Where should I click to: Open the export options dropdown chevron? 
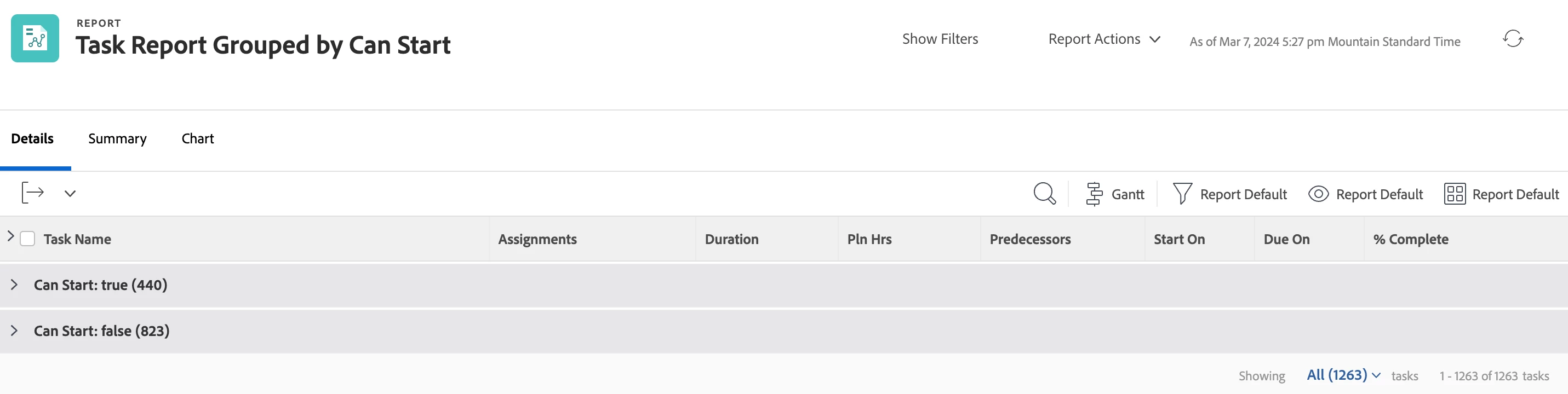pyautogui.click(x=70, y=193)
